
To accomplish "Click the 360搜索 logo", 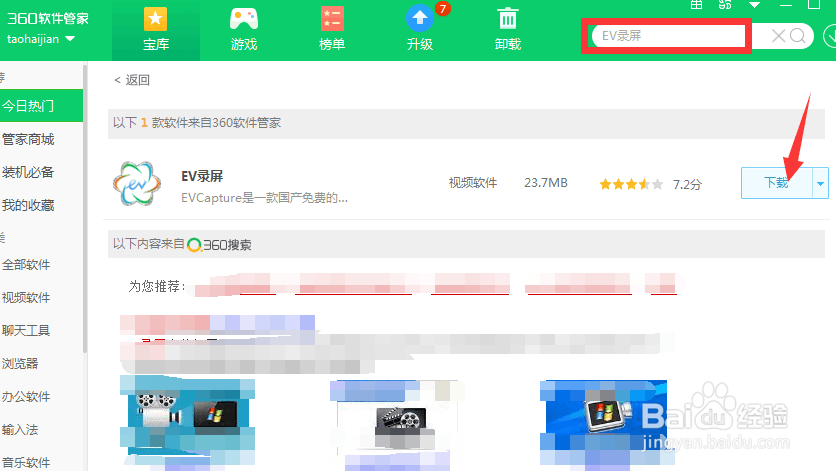I will (x=219, y=245).
